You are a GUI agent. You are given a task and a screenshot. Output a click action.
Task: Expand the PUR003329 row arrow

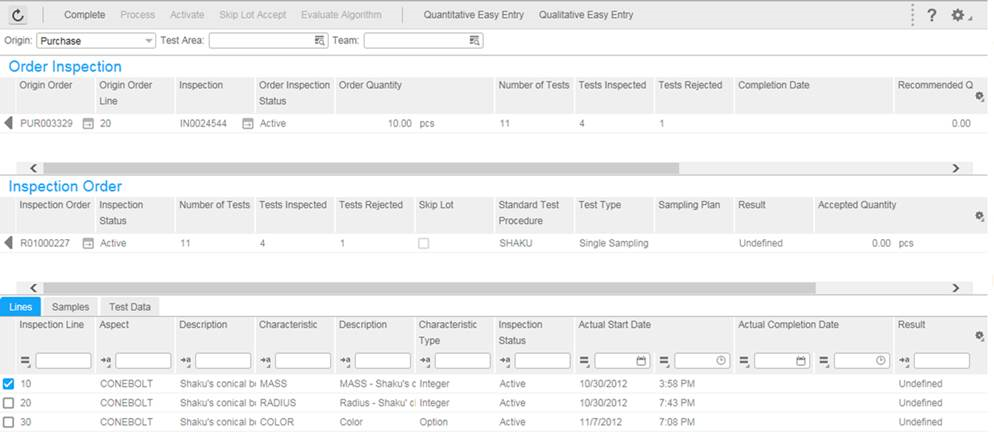(9, 123)
